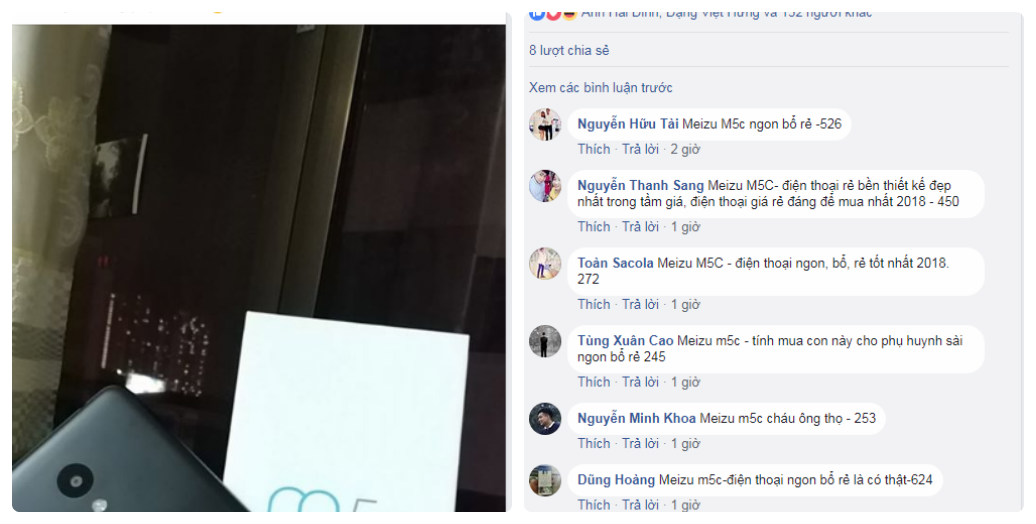The height and width of the screenshot is (524, 1036).
Task: Open Nguyễn Hữu Tài's profile avatar
Action: [545, 124]
